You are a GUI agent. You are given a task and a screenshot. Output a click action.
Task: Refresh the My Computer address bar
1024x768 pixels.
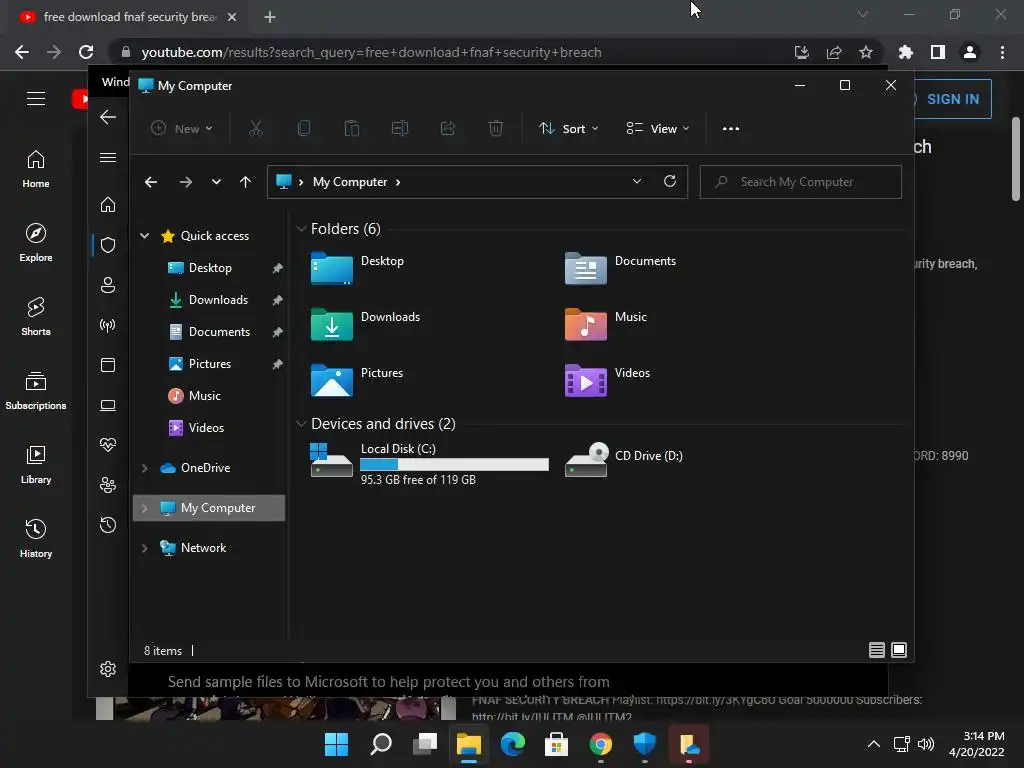point(669,182)
